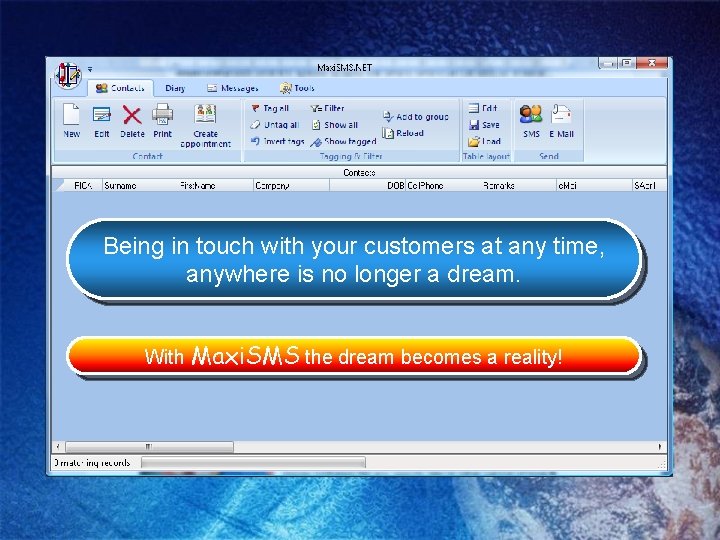The width and height of the screenshot is (720, 540).
Task: Click the status bar progress bar
Action: pos(253,462)
